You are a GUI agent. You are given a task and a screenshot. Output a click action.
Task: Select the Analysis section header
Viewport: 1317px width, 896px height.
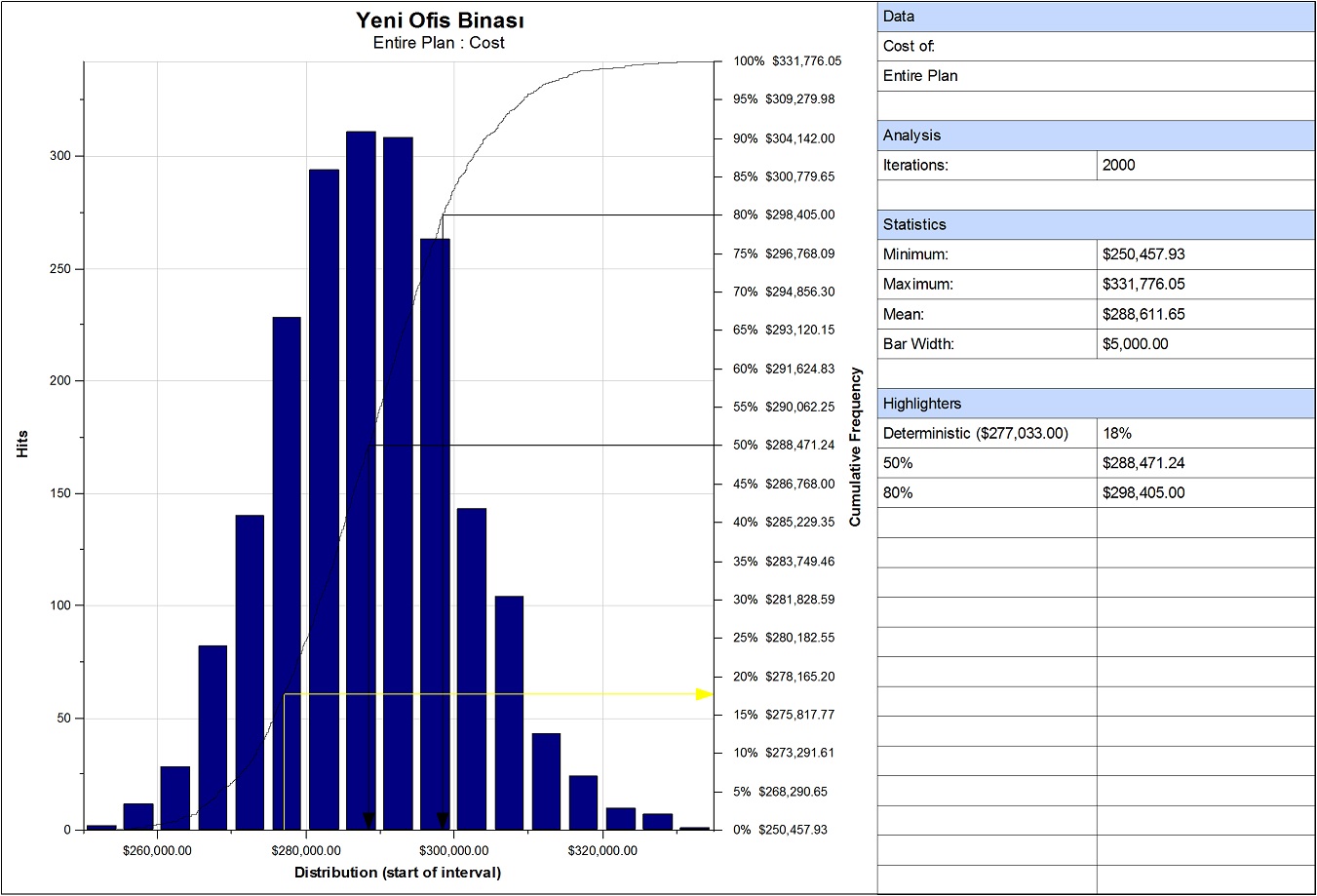click(x=1095, y=136)
